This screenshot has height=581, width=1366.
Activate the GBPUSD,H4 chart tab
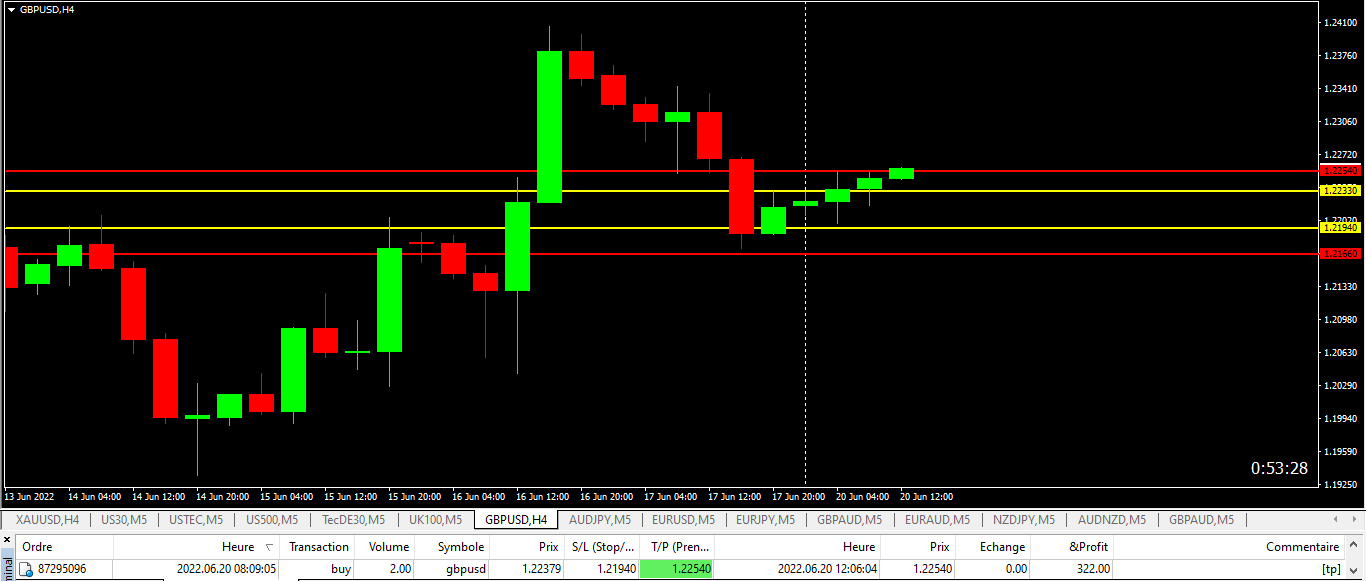515,520
